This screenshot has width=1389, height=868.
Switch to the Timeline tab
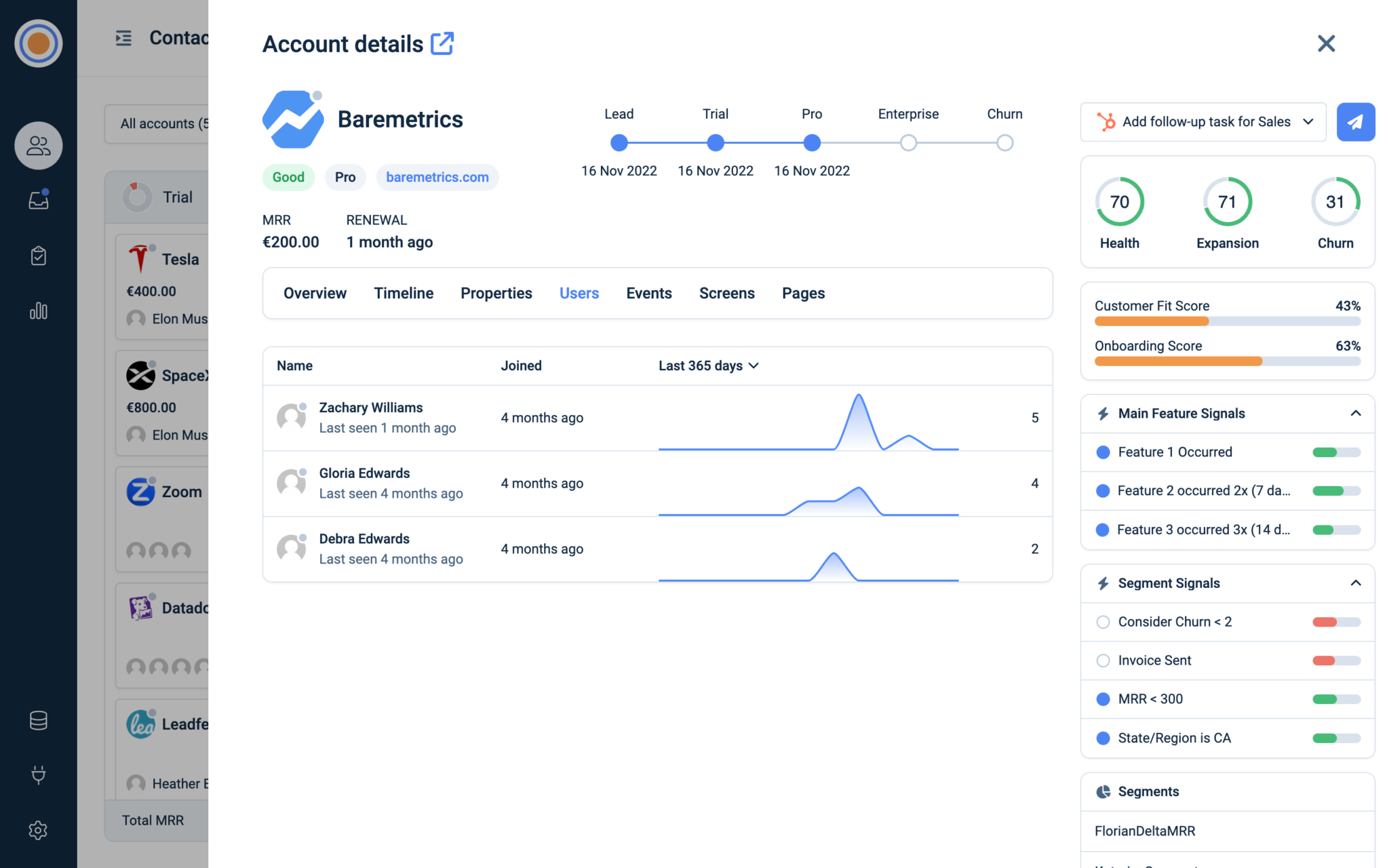click(404, 293)
